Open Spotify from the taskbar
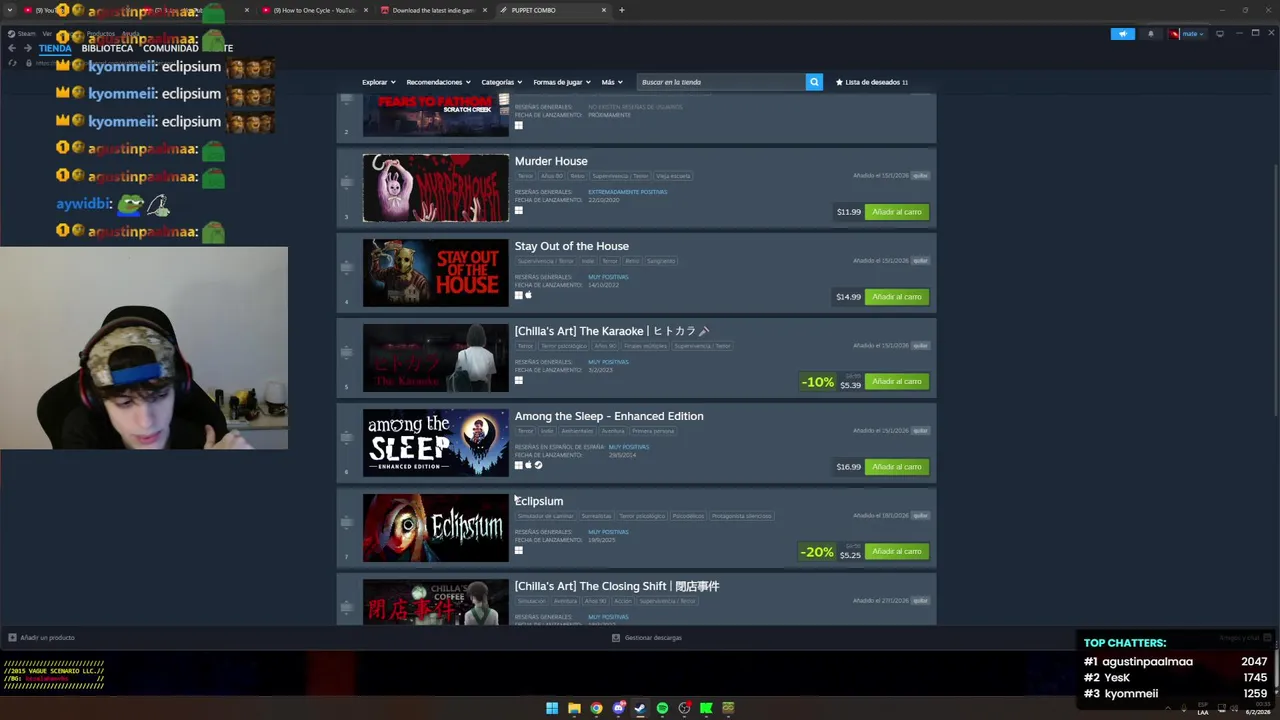 662,708
